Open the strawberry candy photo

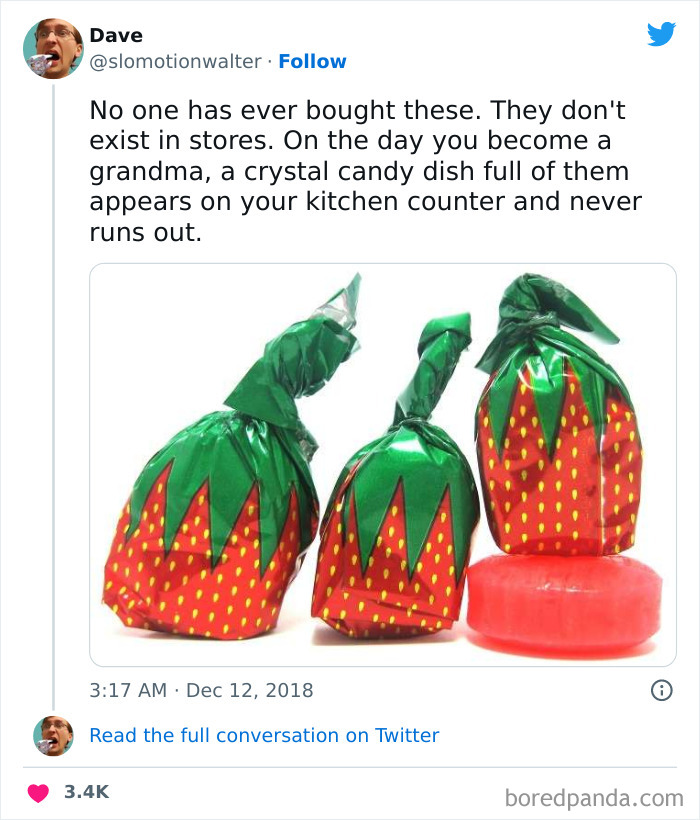click(x=383, y=465)
